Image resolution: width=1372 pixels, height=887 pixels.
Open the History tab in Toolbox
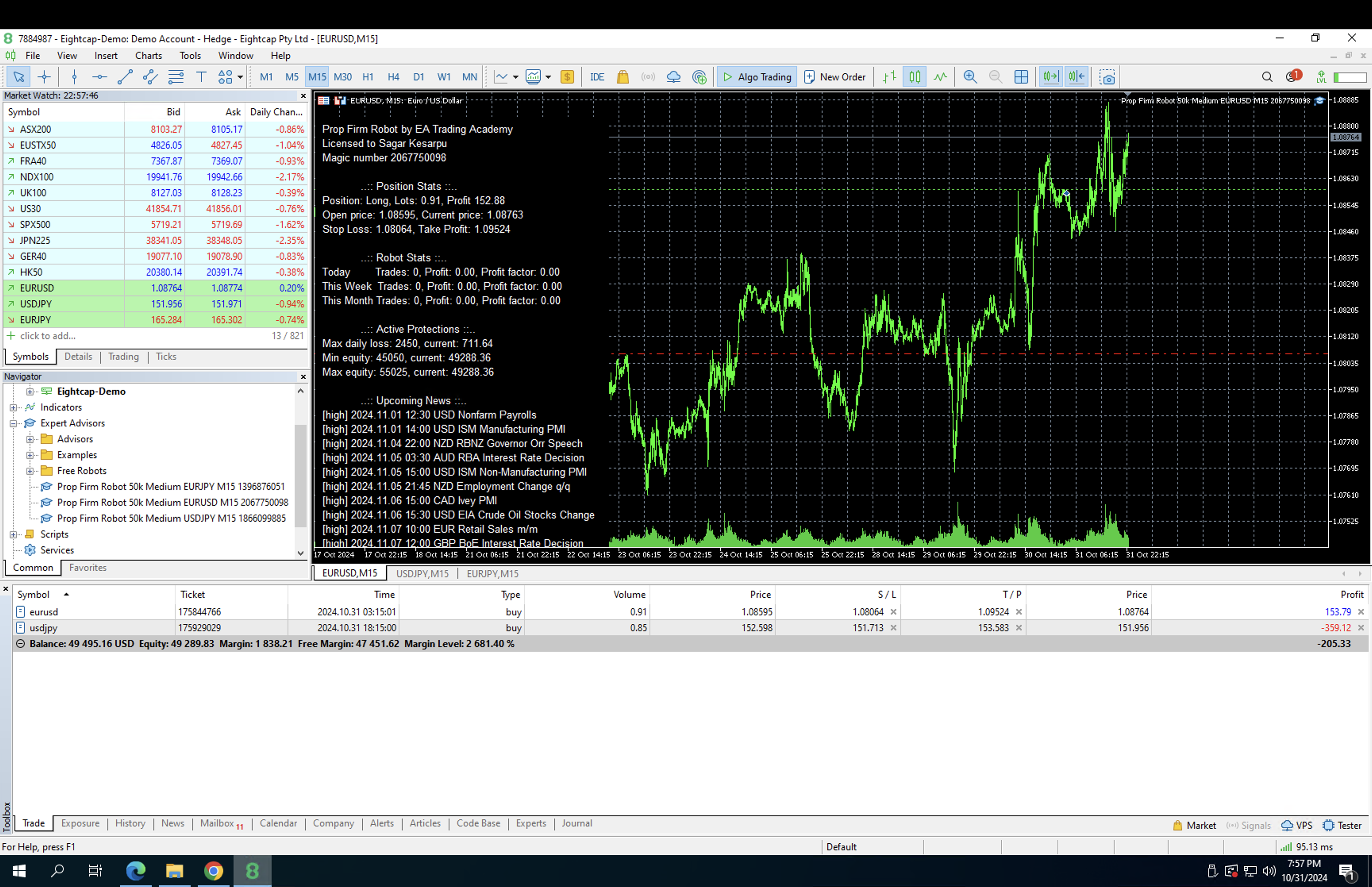click(x=130, y=823)
